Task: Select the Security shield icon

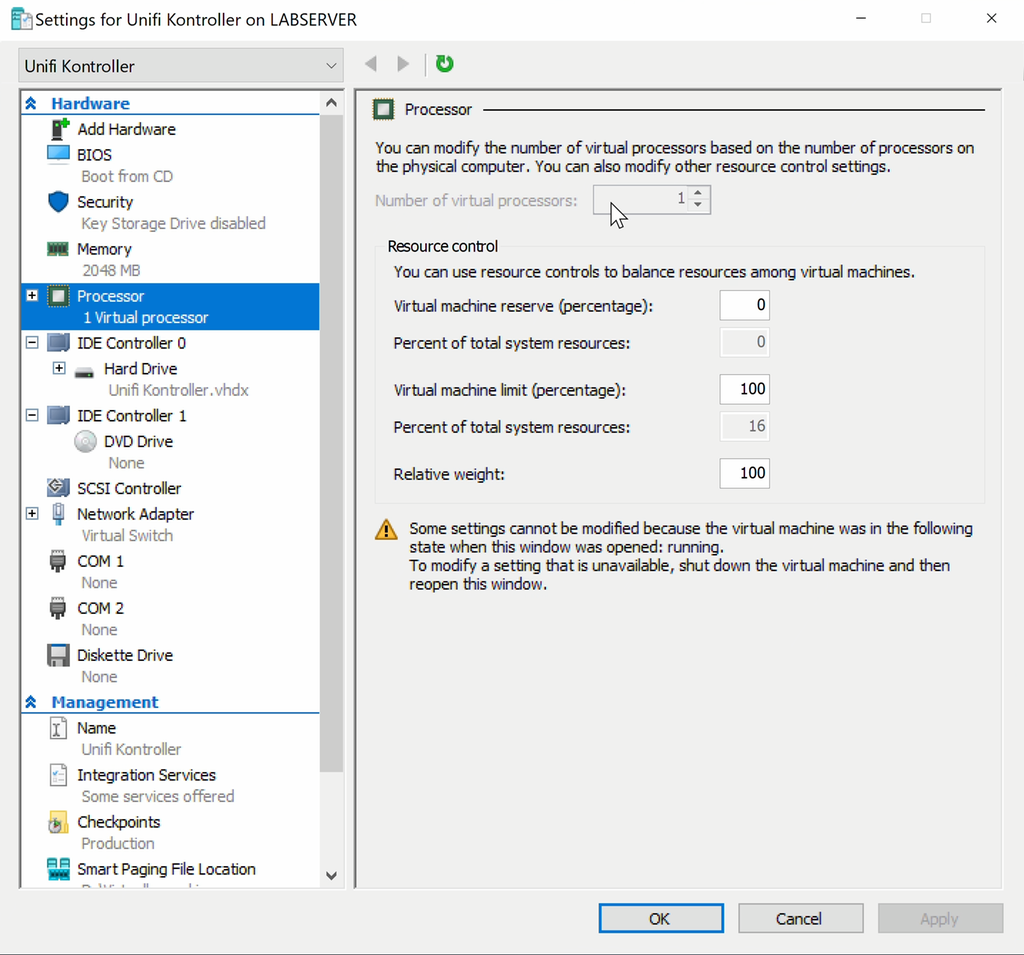Action: pos(59,202)
